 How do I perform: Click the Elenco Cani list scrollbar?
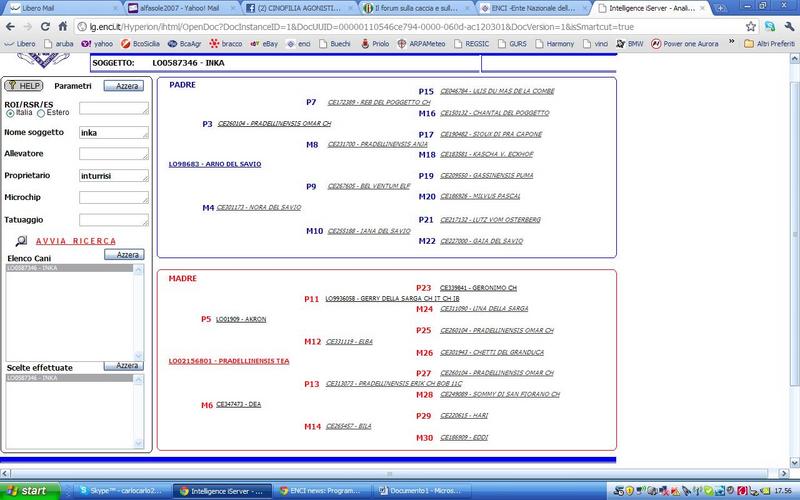click(x=148, y=310)
